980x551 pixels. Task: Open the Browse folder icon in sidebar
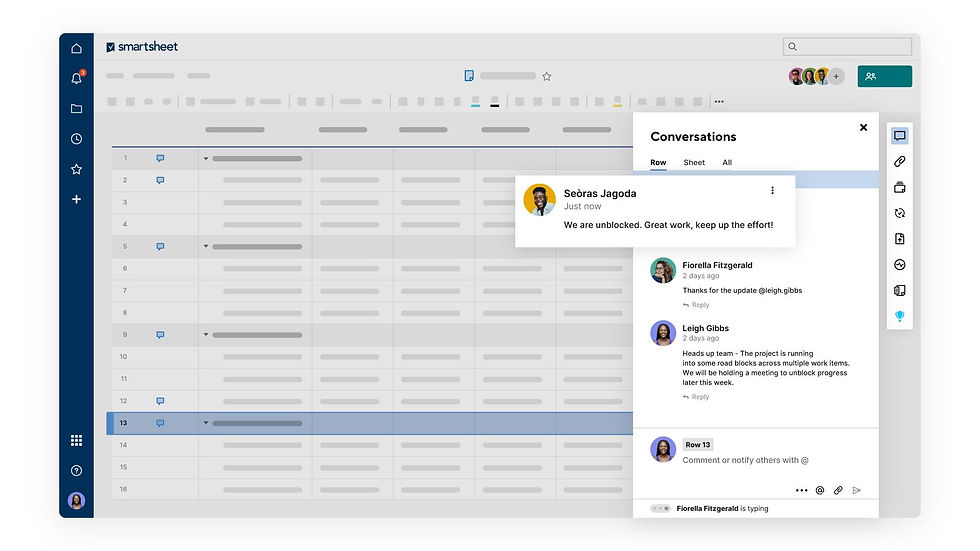[76, 109]
